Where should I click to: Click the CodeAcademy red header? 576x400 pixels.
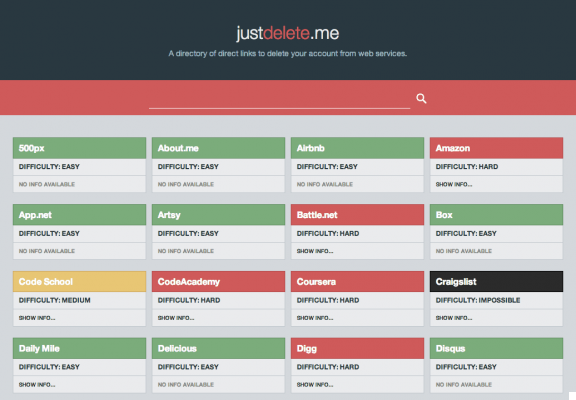(218, 282)
